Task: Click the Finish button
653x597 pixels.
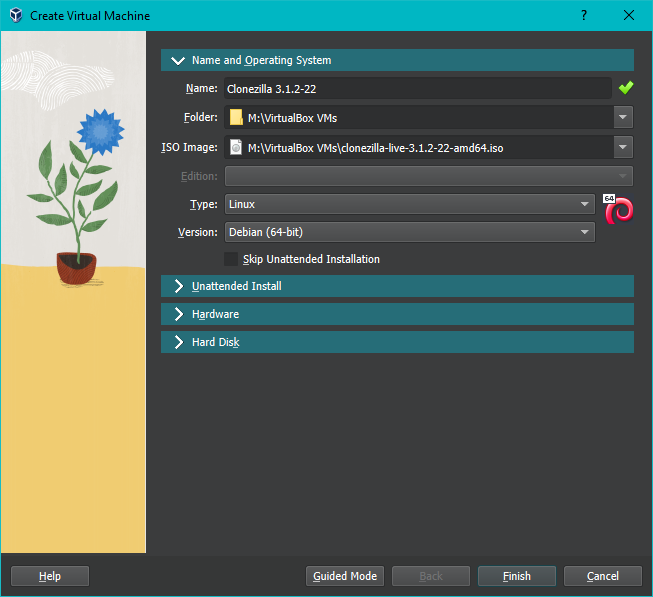Action: (x=517, y=576)
